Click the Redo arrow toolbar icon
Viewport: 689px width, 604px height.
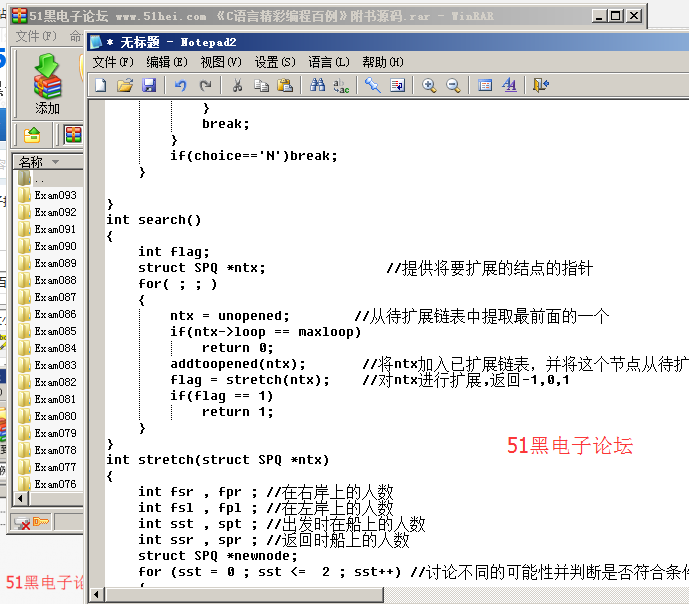tap(205, 86)
